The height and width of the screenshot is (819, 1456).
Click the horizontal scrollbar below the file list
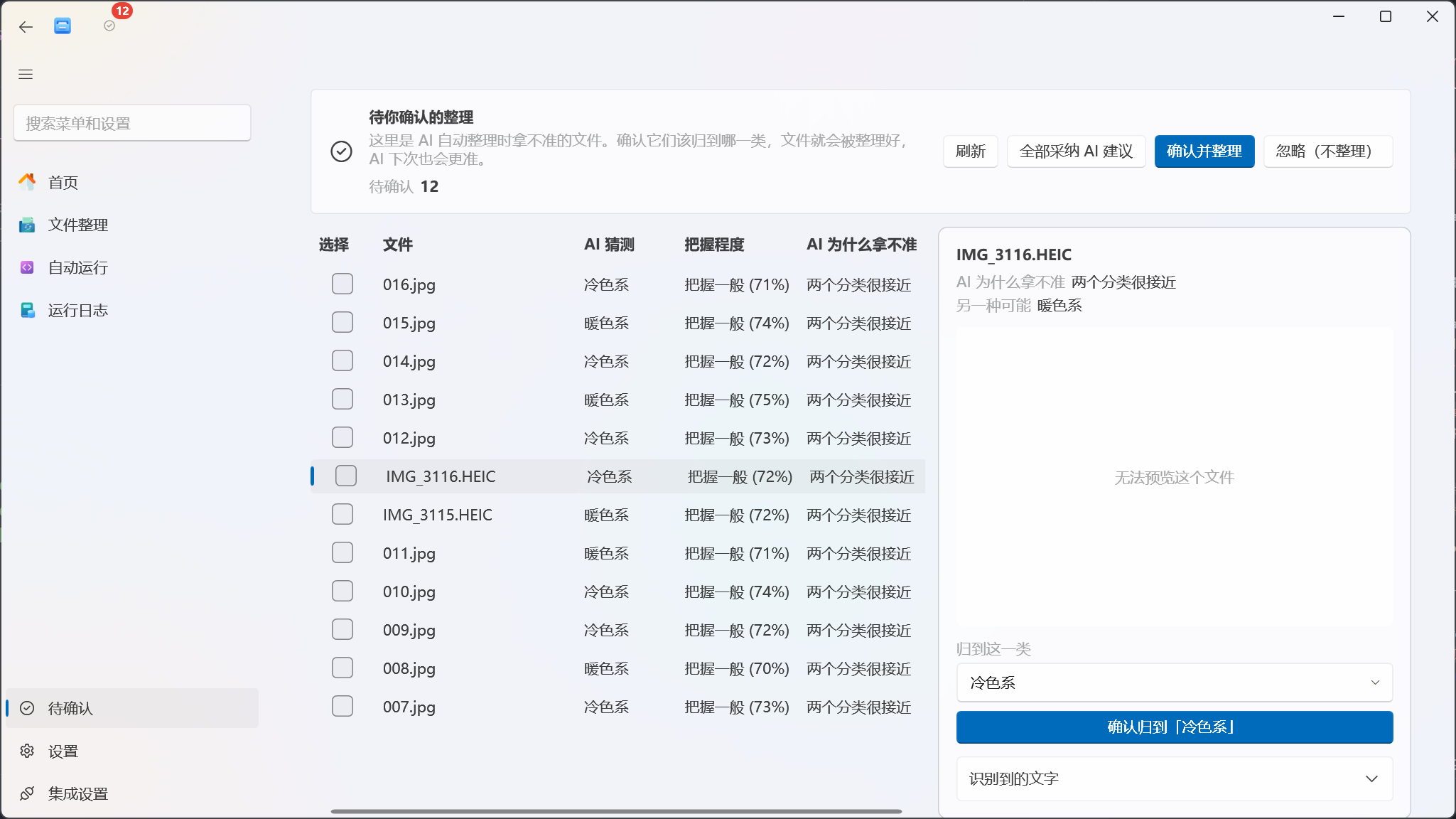click(x=616, y=811)
